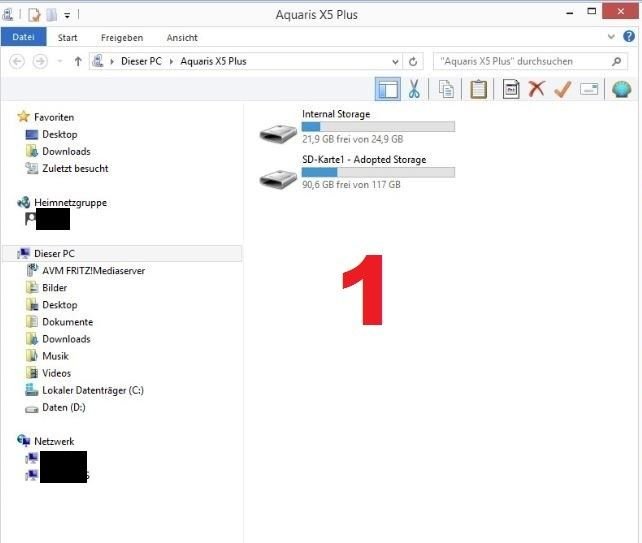Open Desktop folder under Dieser PC
Viewport: 642px width, 543px height.
coord(60,305)
